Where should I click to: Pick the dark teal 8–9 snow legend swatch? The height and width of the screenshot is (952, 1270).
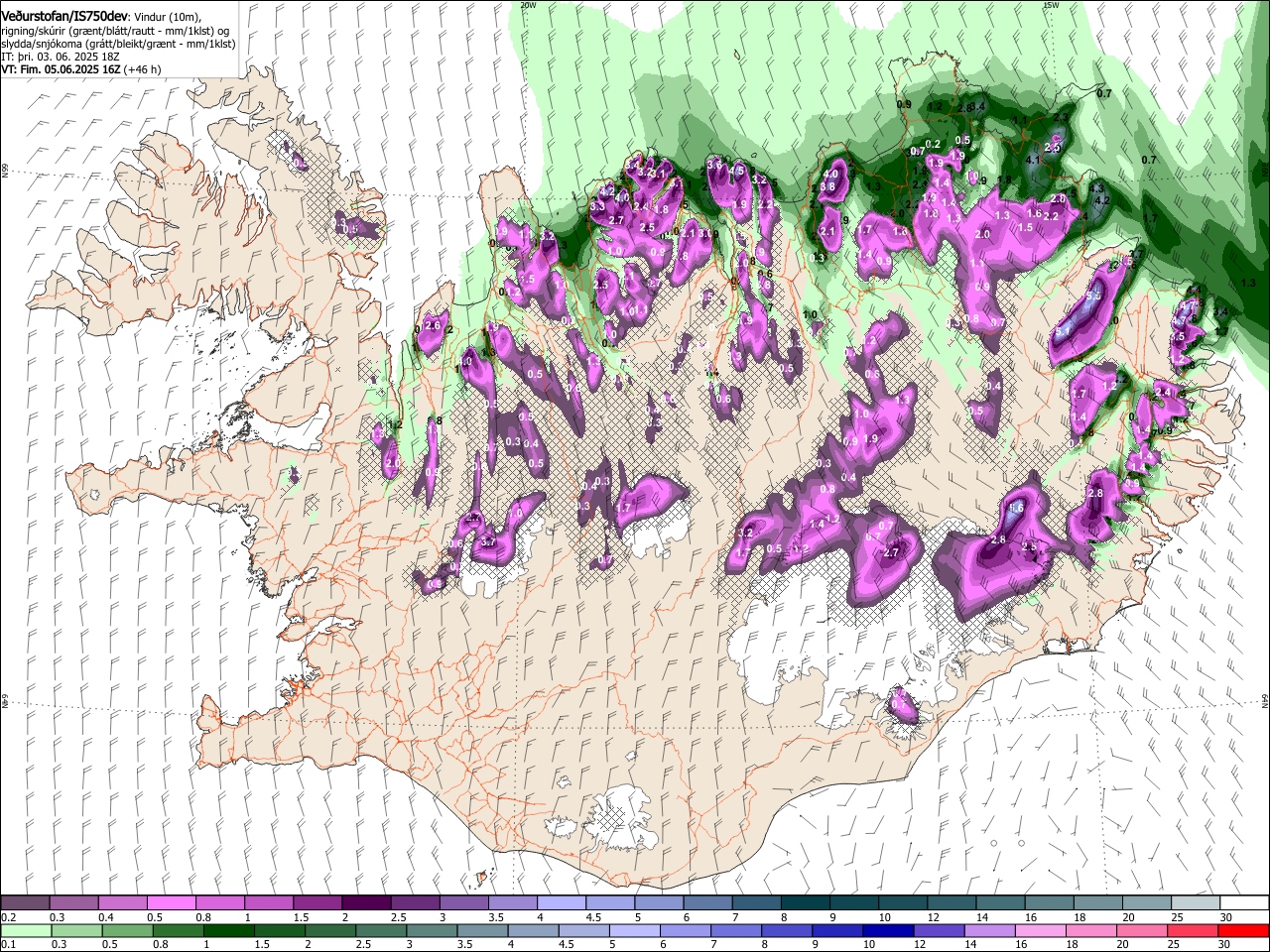(x=805, y=902)
